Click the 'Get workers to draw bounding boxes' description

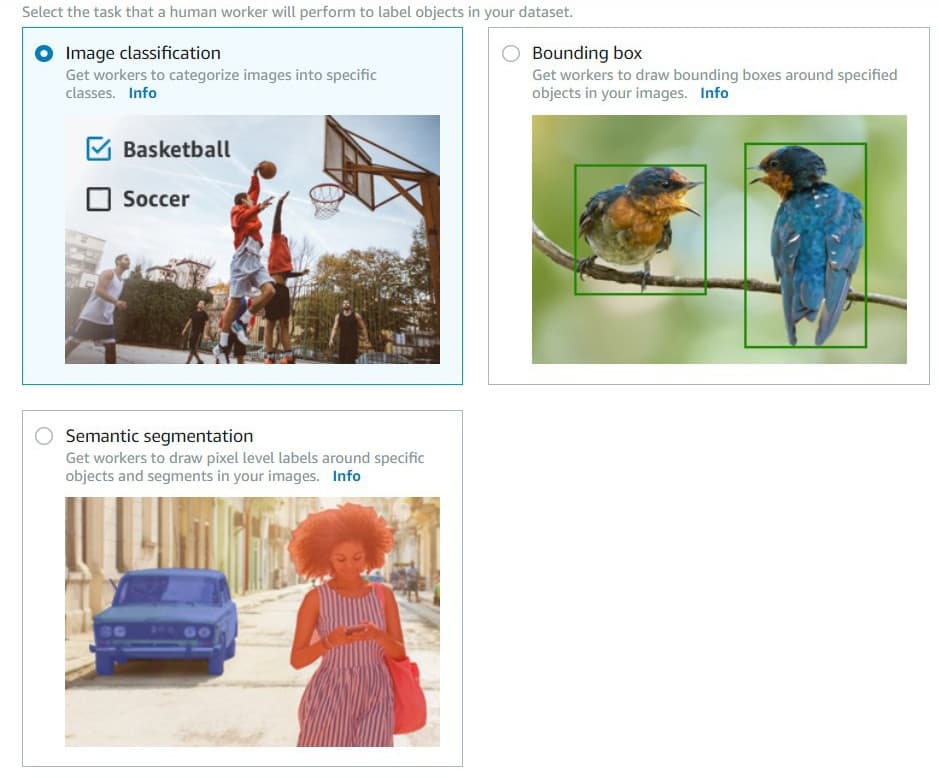(x=714, y=84)
